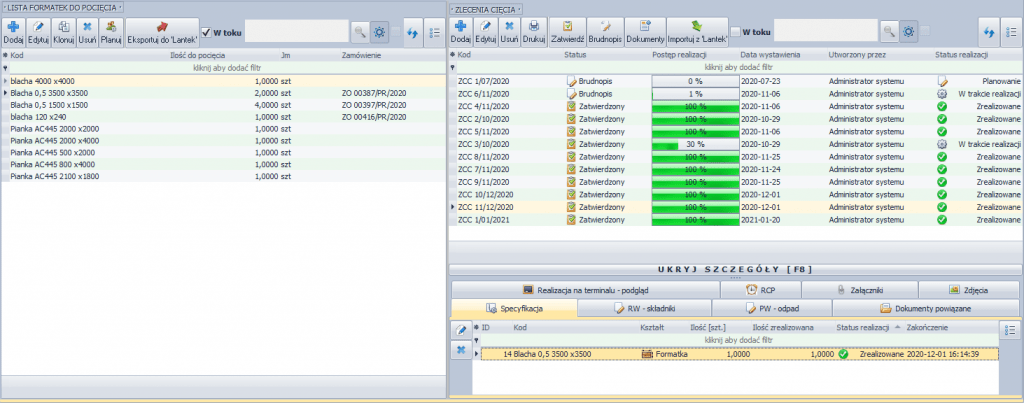Clone format using Klonuj button
This screenshot has height=403, width=1024.
64,31
